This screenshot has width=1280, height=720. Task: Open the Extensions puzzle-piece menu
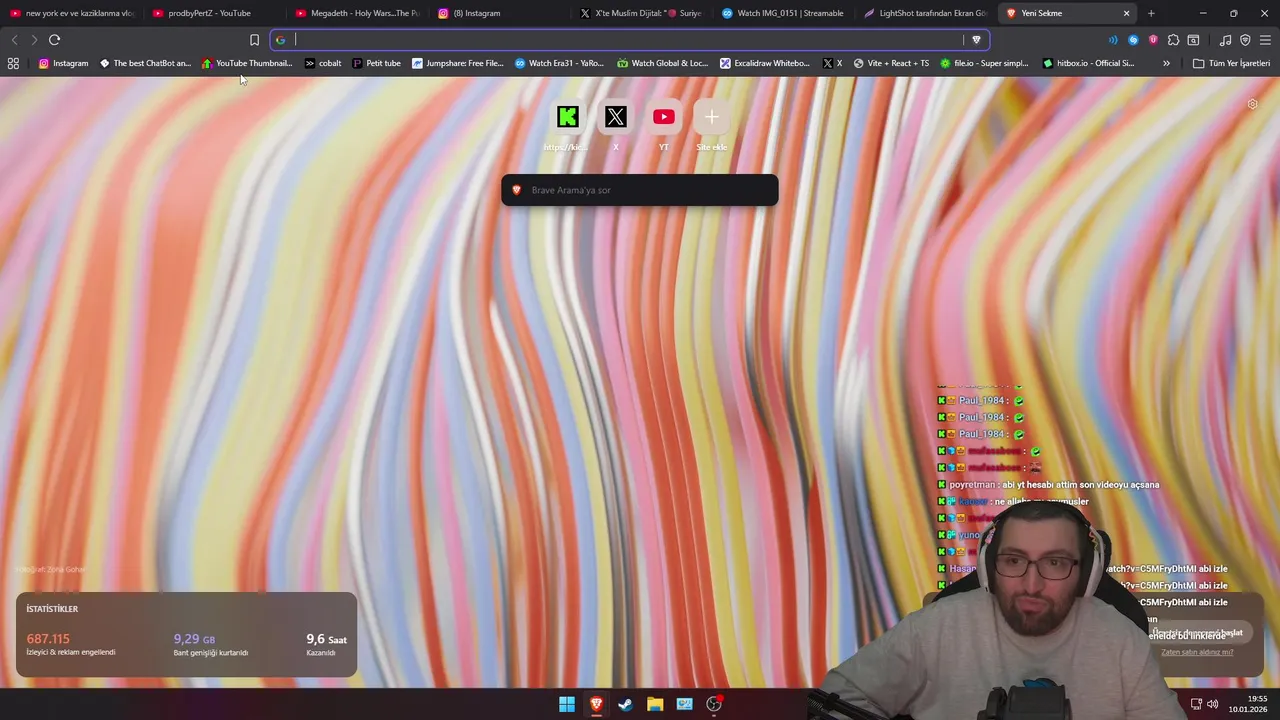click(x=1173, y=40)
